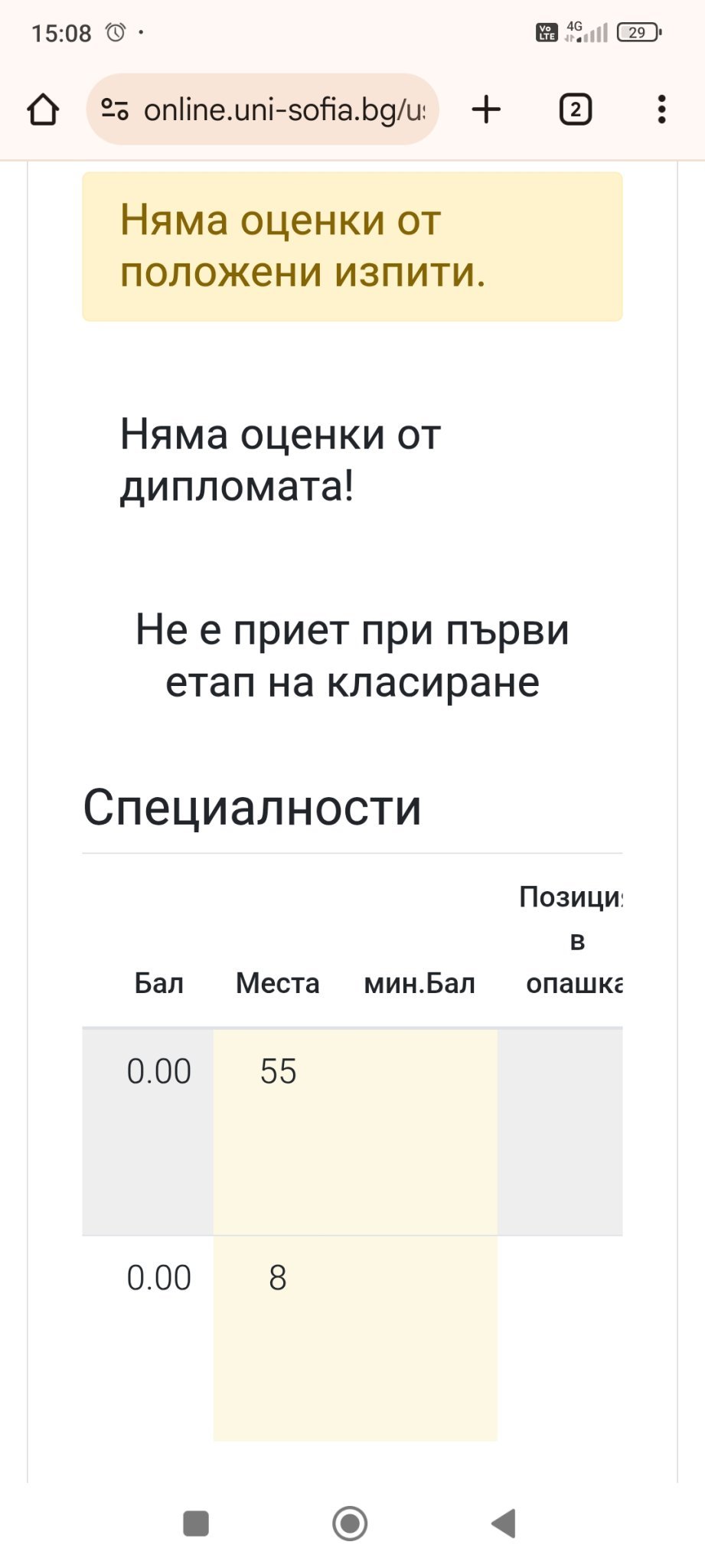Click the 'мин.Бал' column header

click(x=419, y=982)
